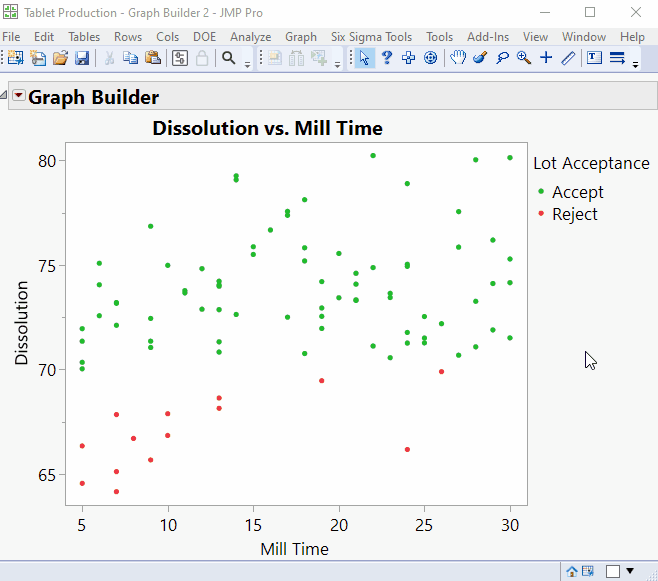Toggle the status bar white checkbox
Image resolution: width=658 pixels, height=581 pixels.
click(613, 571)
